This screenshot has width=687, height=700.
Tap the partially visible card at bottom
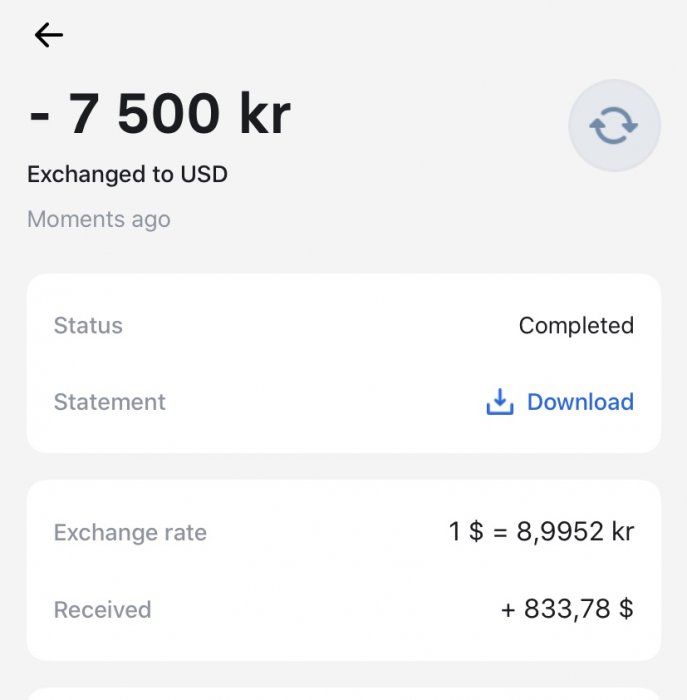(x=343, y=693)
